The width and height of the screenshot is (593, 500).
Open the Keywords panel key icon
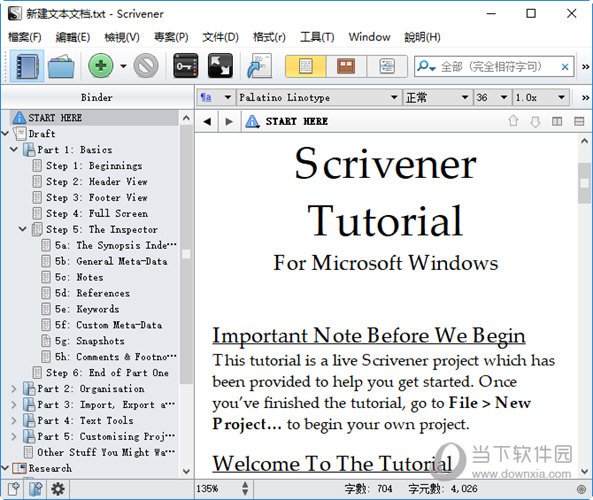pos(185,66)
